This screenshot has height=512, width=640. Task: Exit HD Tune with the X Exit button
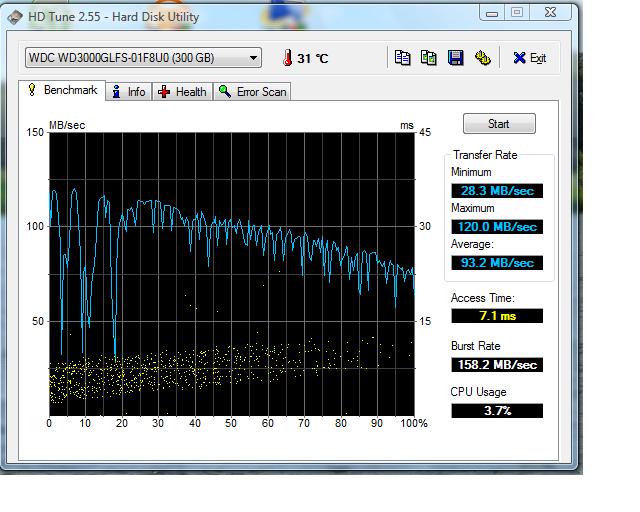[530, 58]
